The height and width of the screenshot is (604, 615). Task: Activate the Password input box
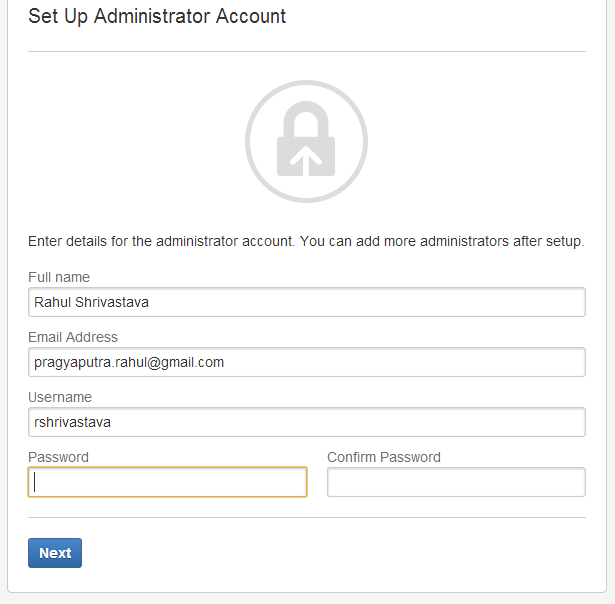(x=167, y=482)
